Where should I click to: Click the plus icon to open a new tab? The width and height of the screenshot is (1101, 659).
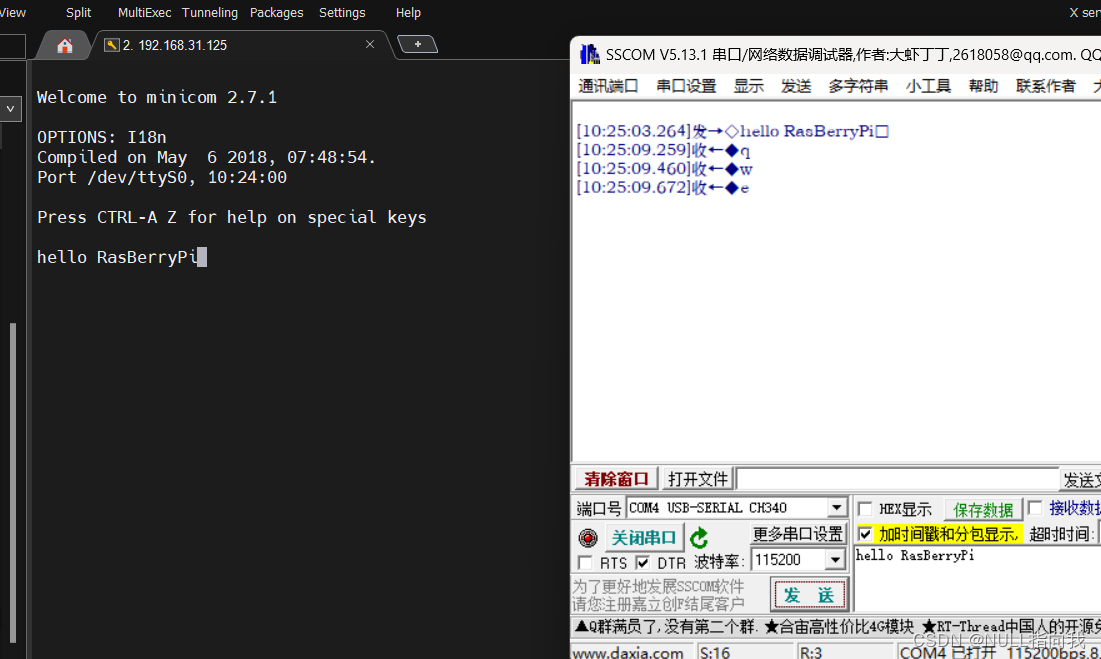[417, 44]
